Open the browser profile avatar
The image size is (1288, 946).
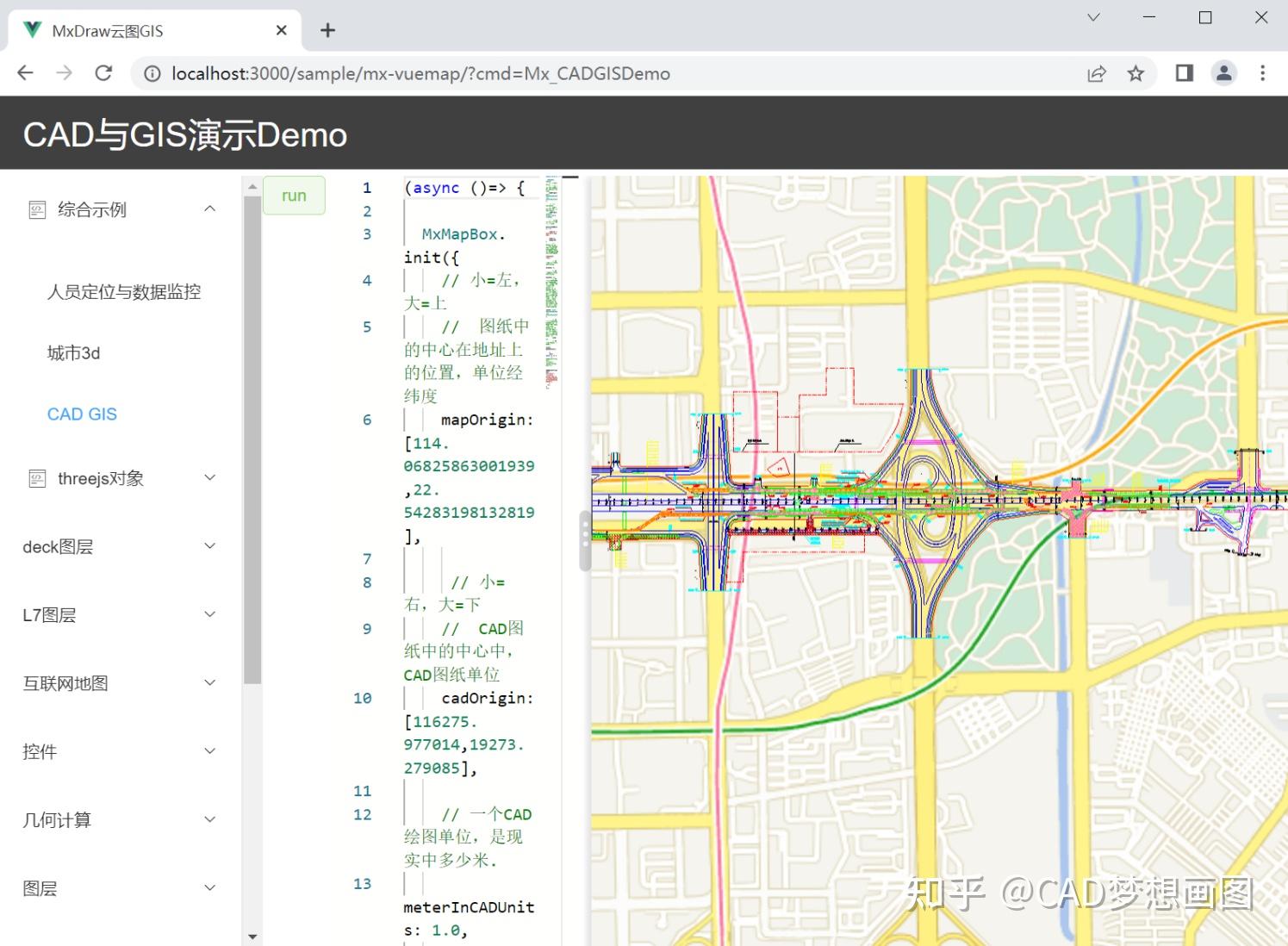point(1224,73)
